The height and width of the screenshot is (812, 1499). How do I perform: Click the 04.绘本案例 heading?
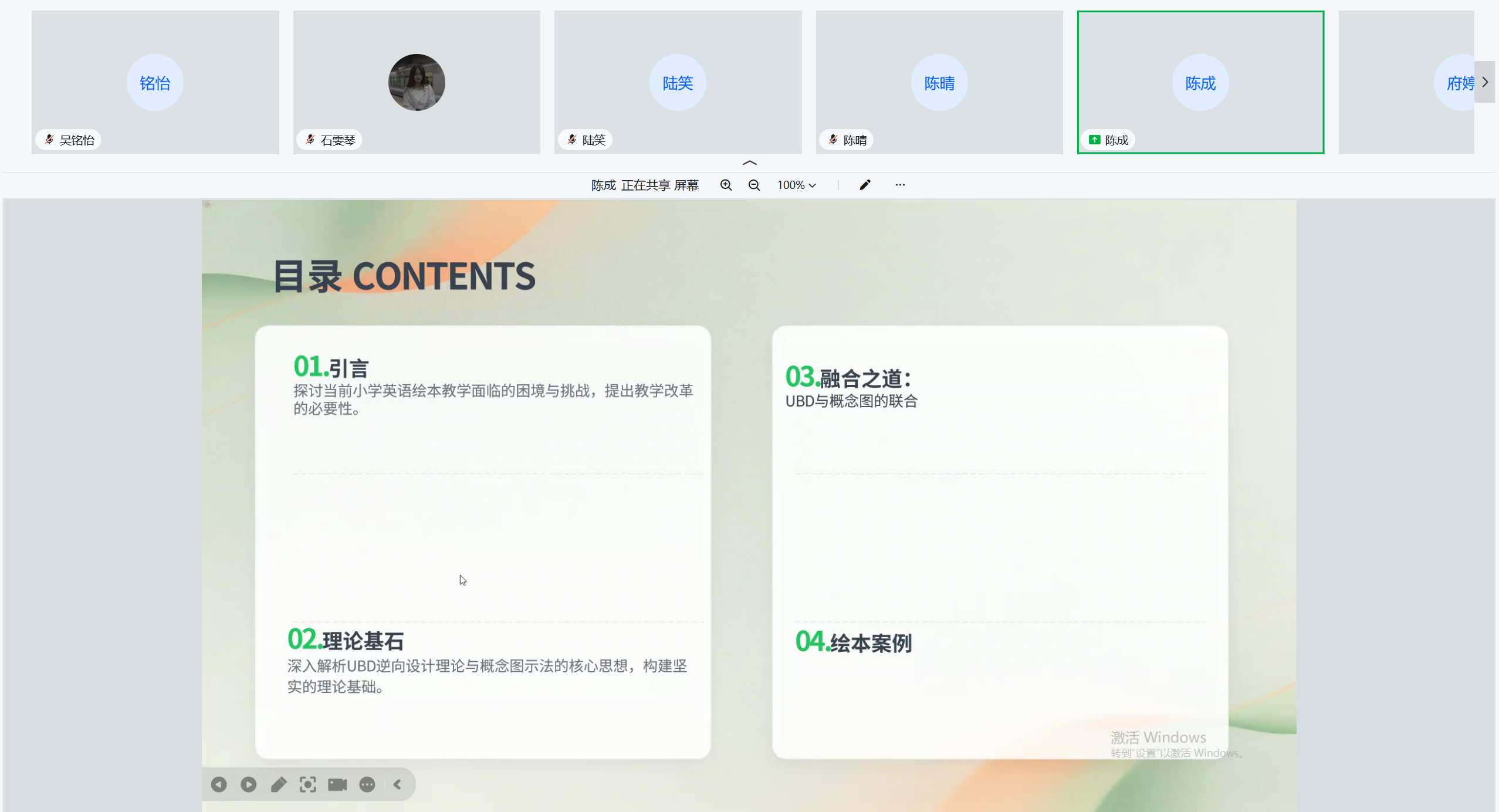tap(854, 642)
